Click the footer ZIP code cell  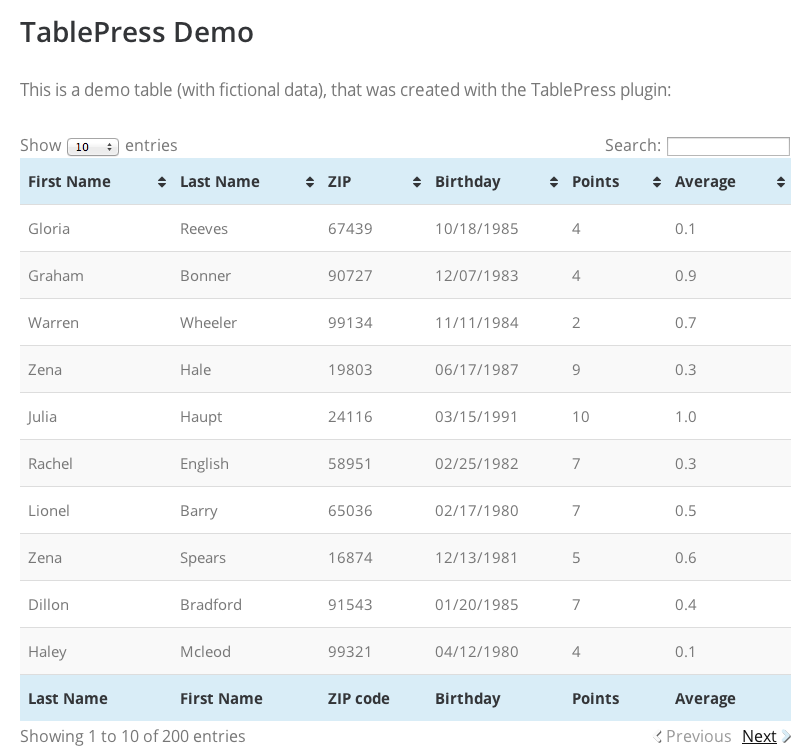pyautogui.click(x=358, y=699)
